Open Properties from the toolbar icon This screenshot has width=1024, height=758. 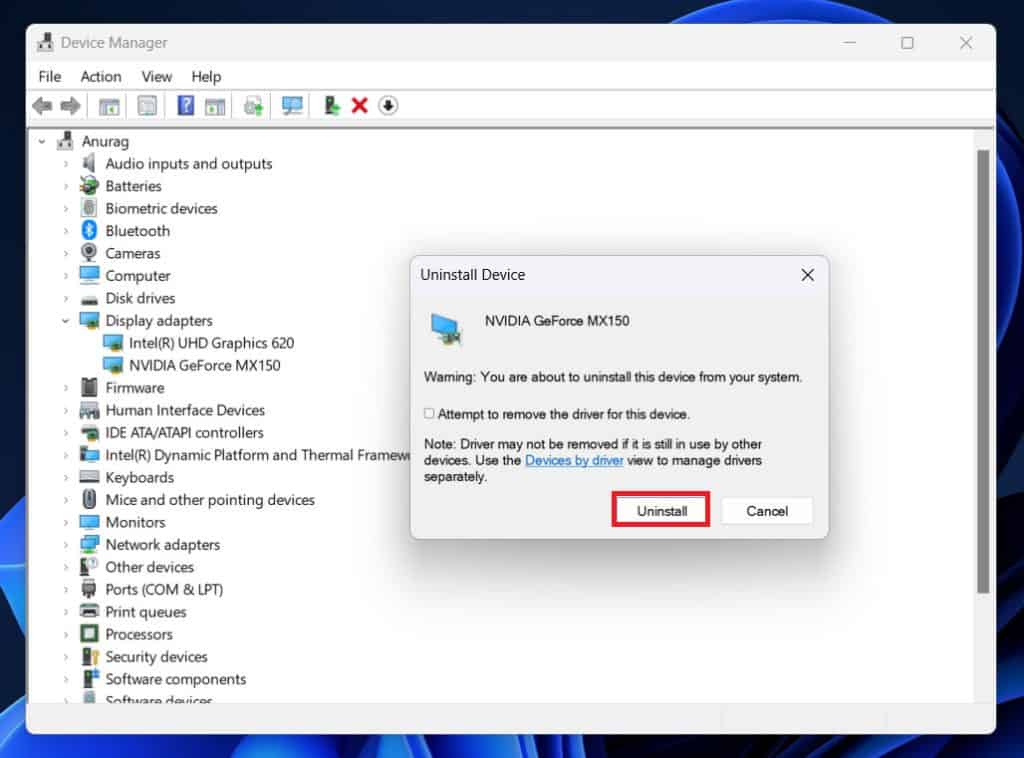click(146, 105)
